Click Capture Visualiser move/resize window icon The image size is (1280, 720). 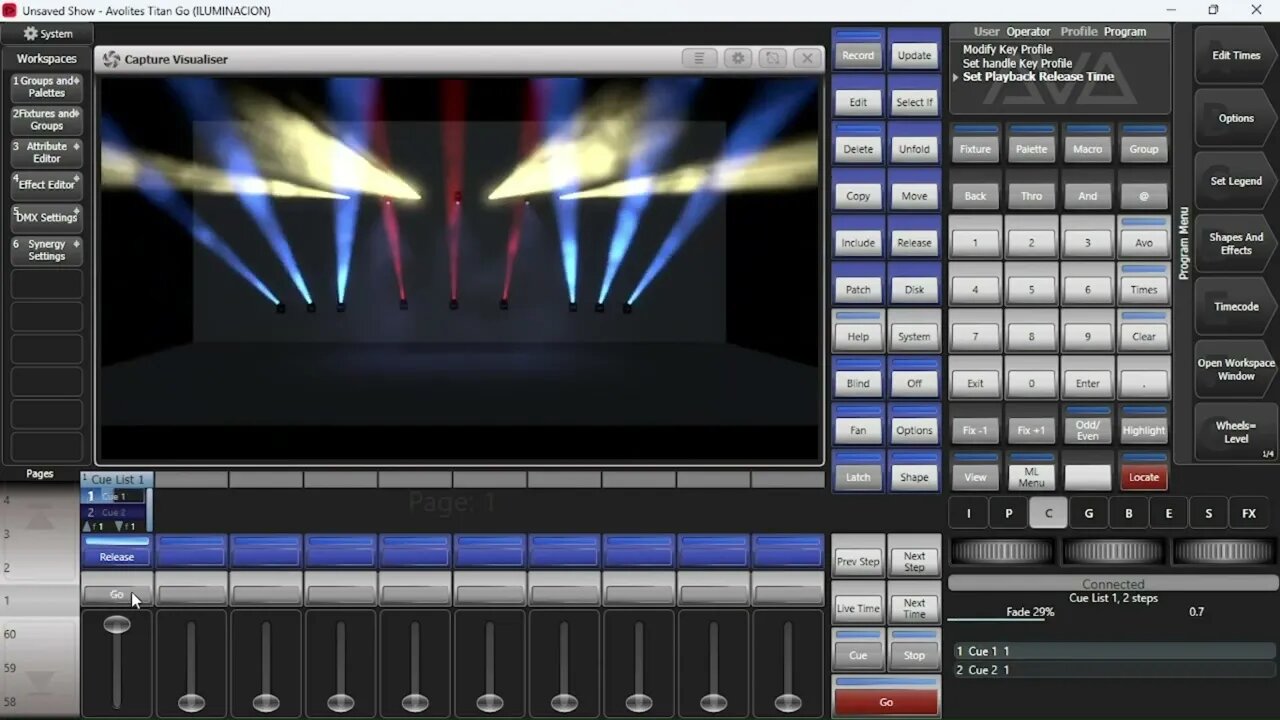coord(772,59)
